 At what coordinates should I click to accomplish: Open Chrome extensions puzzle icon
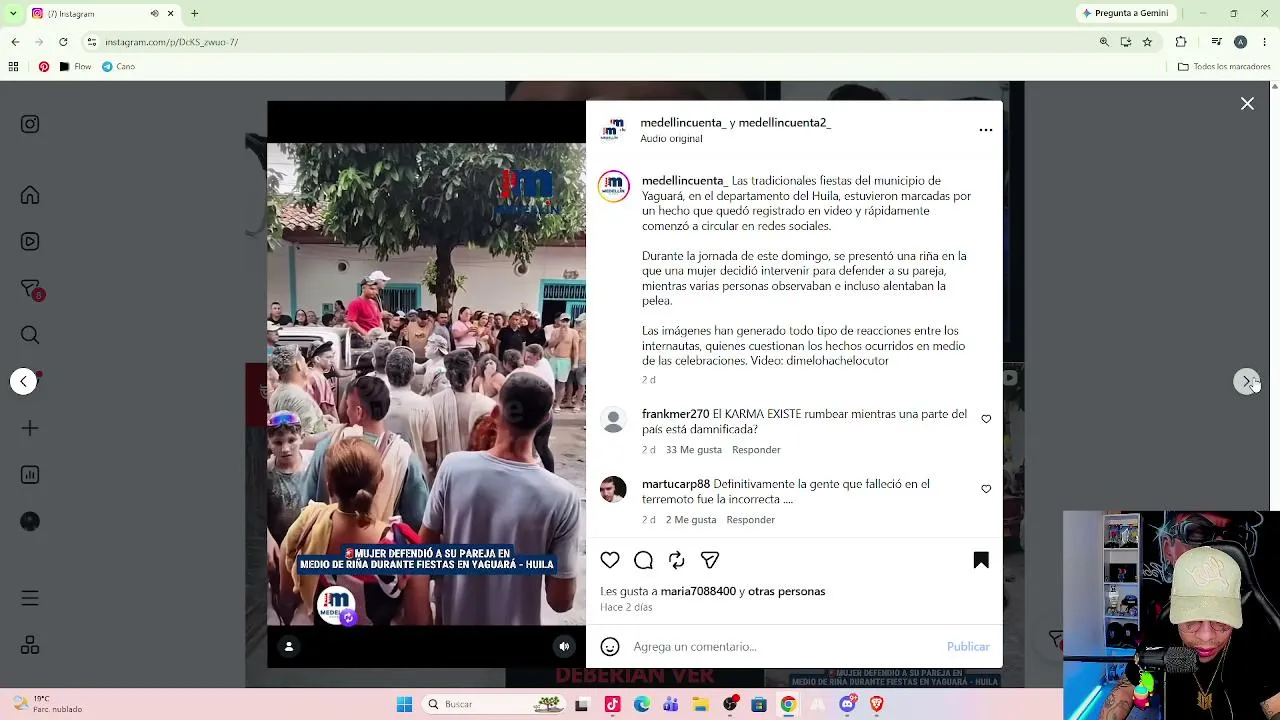(1181, 42)
